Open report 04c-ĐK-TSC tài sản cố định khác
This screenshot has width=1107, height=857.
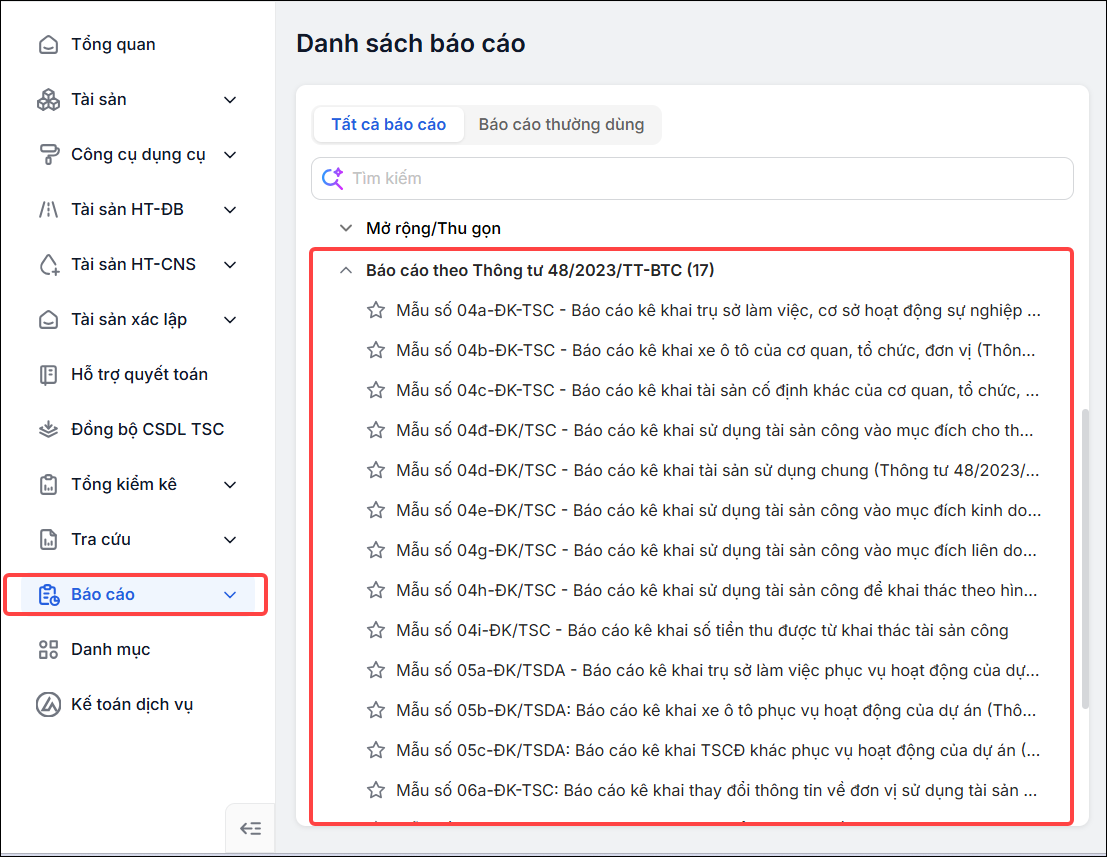point(717,390)
